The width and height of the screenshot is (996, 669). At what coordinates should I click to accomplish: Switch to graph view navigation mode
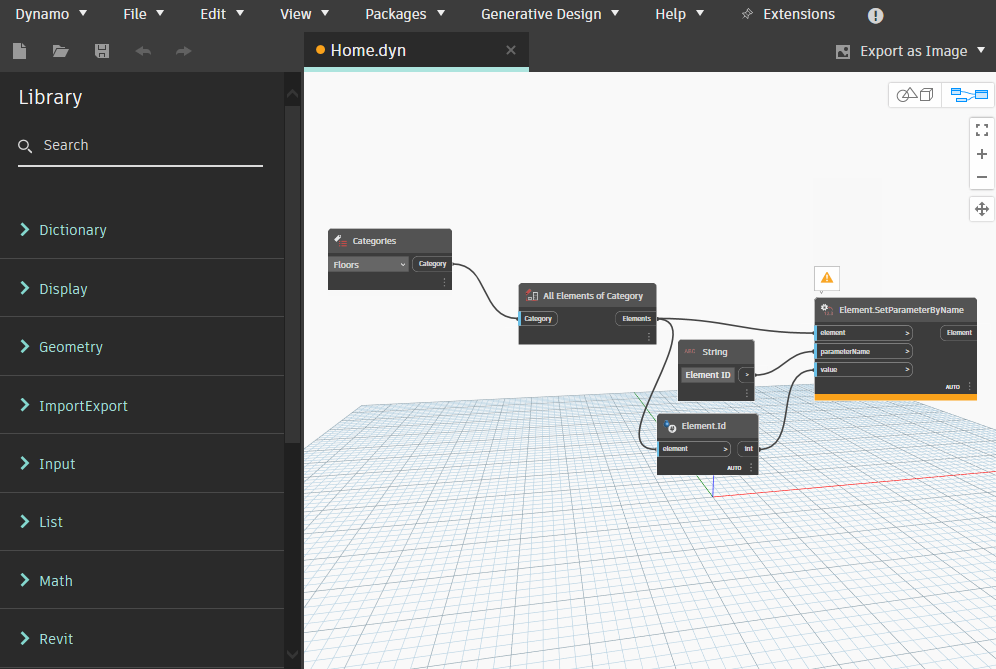[969, 95]
